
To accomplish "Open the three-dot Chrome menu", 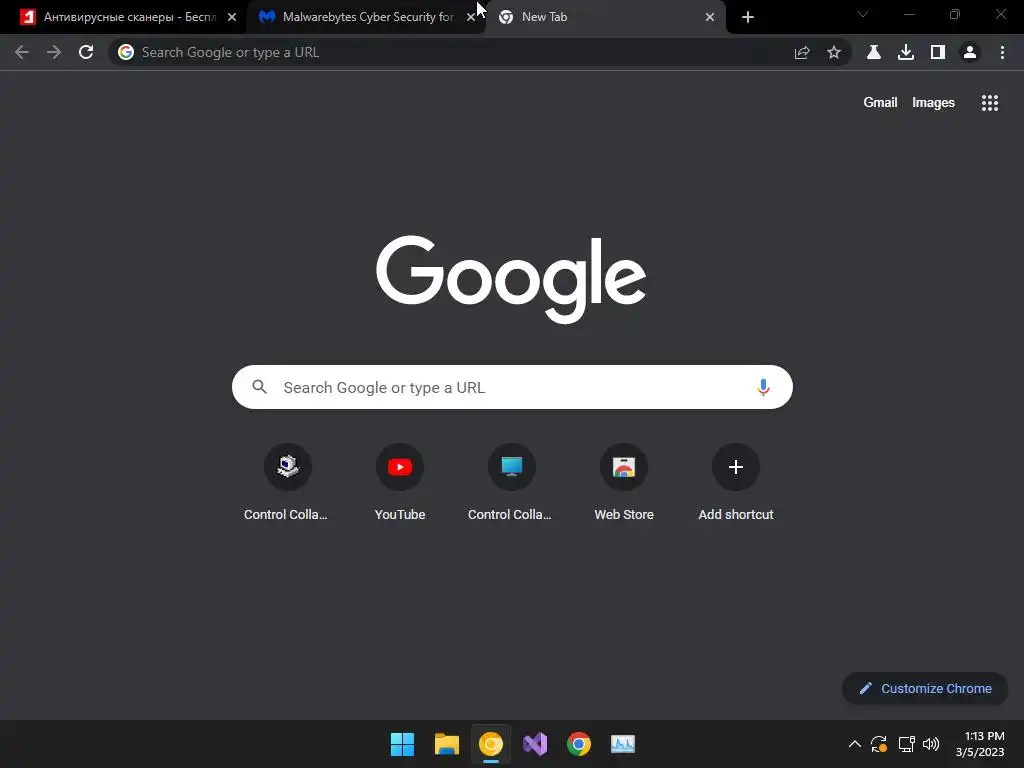I will pyautogui.click(x=1002, y=52).
